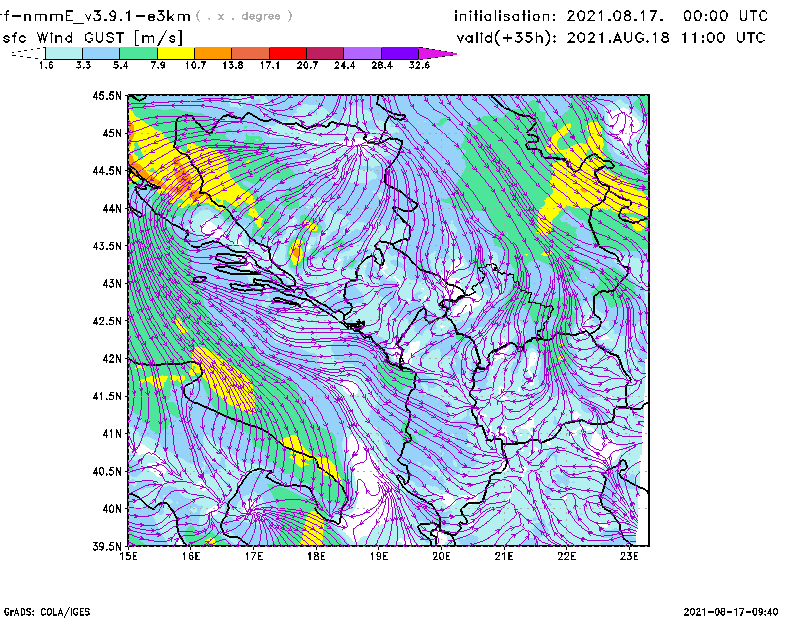Click the 45N latitude label
This screenshot has width=800, height=618.
[x=112, y=133]
